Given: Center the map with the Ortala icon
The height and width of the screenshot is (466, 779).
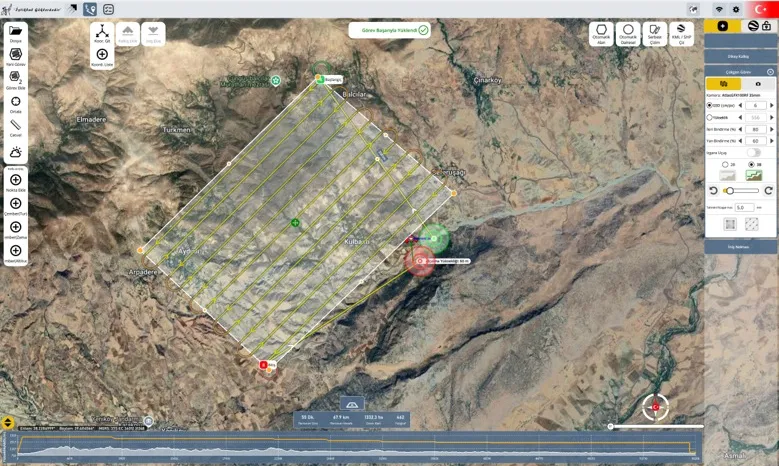Looking at the screenshot, I should [15, 101].
